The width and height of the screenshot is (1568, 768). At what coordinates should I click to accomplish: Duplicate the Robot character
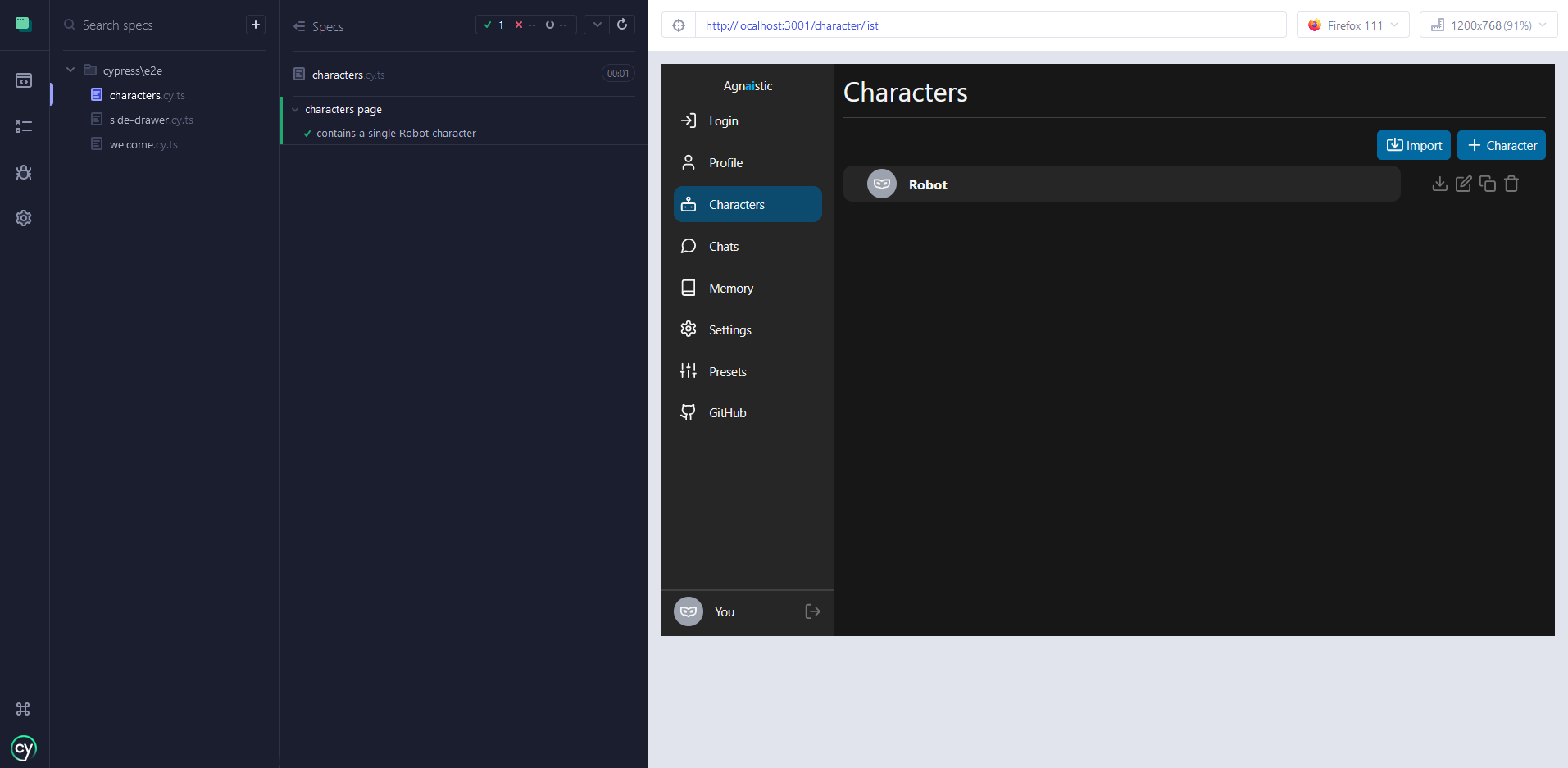[1488, 184]
